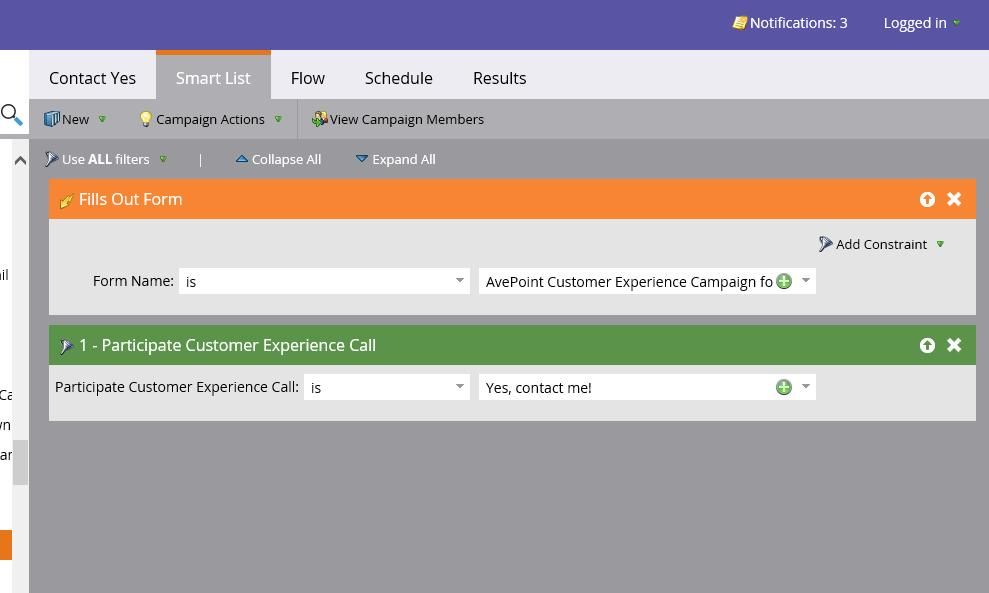
Task: Open the Campaign Actions menu
Action: 210,119
